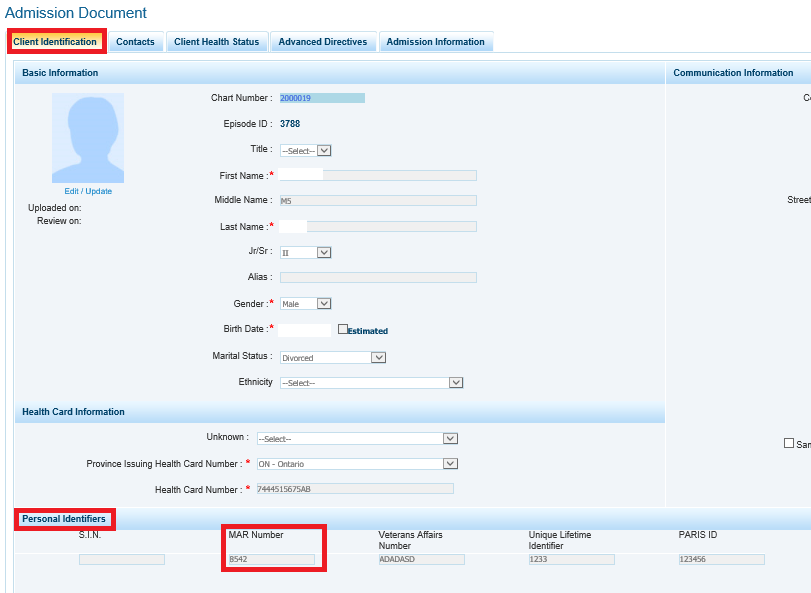This screenshot has width=811, height=593.
Task: Open the Client Health Status tab
Action: 216,42
